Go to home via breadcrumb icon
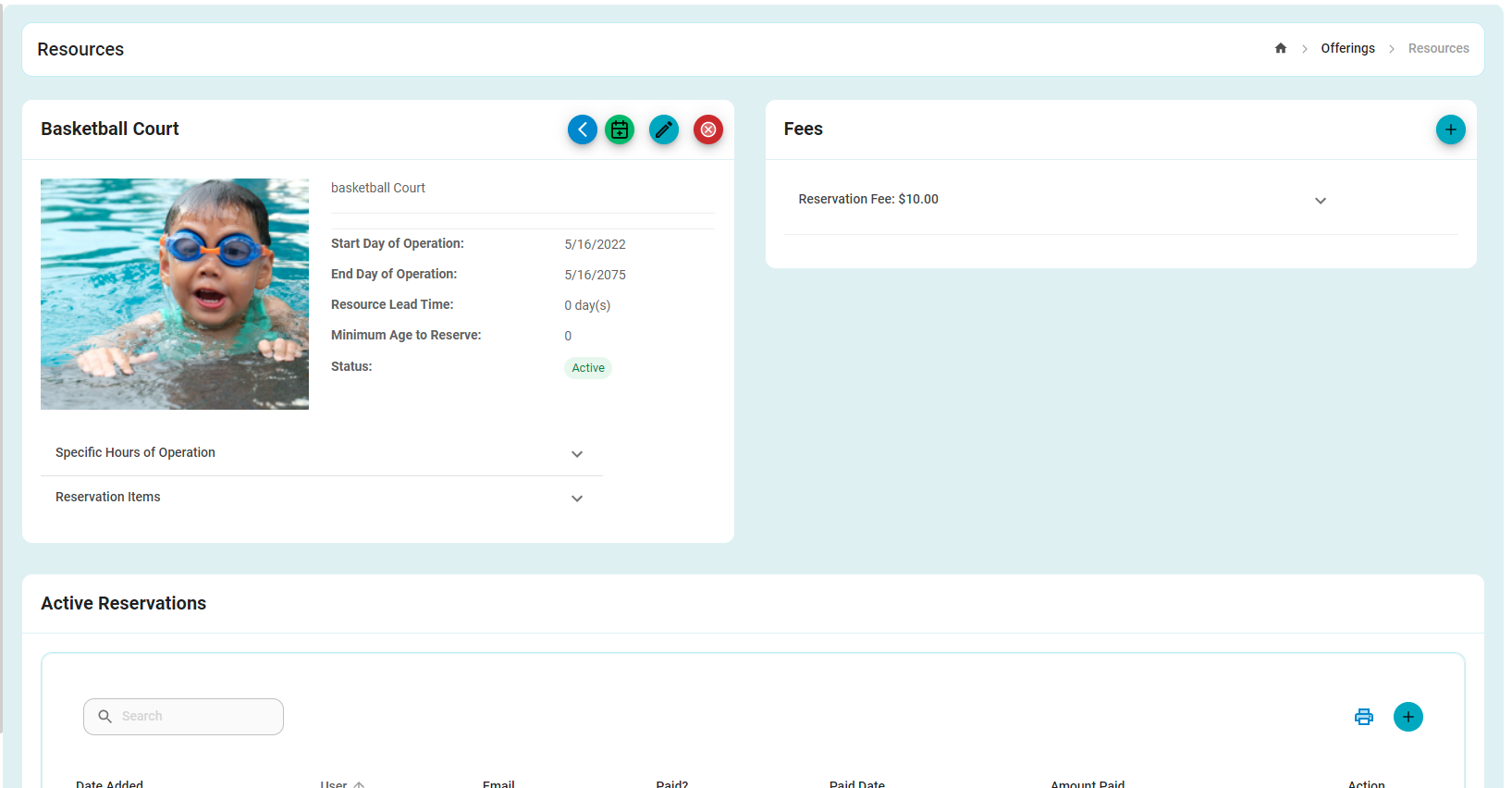The height and width of the screenshot is (788, 1512). [x=1281, y=48]
